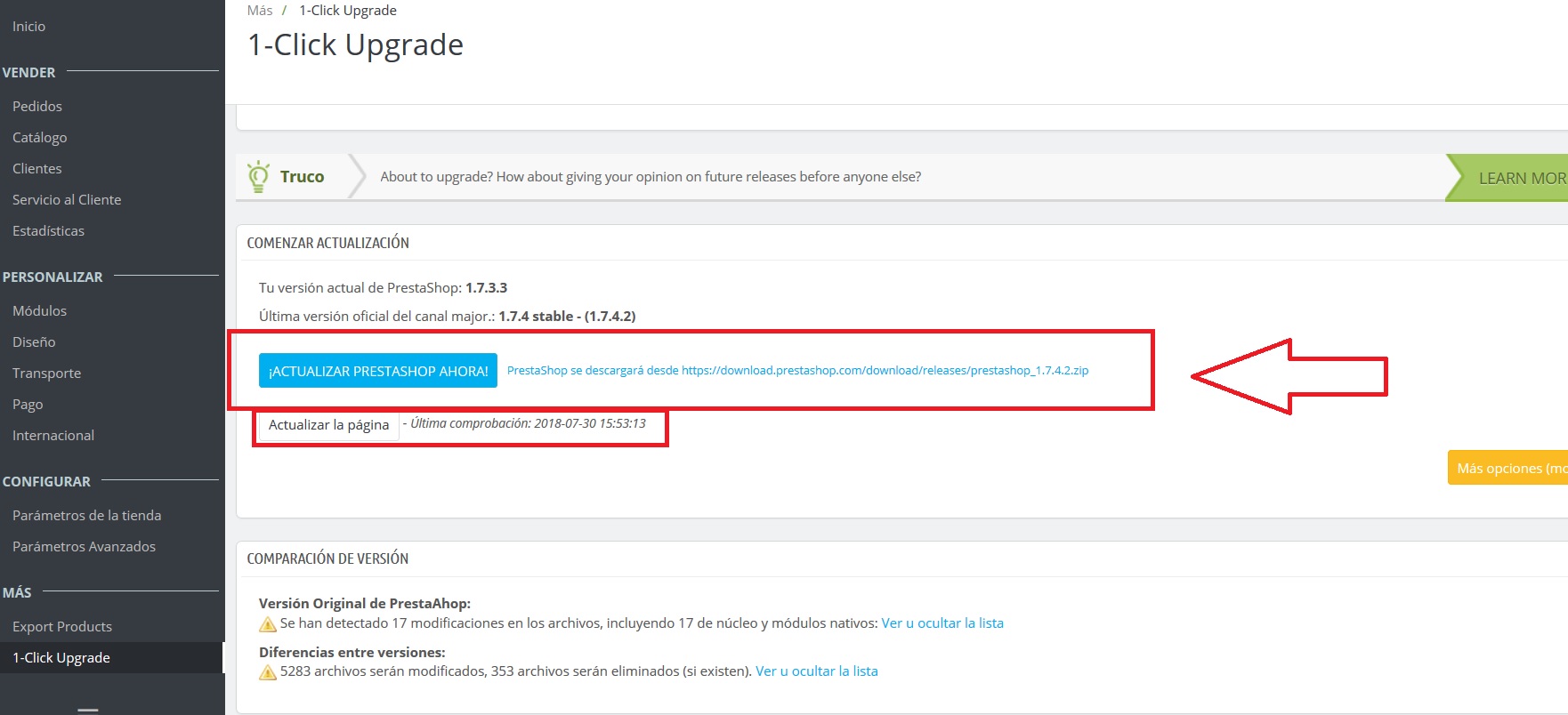Click Diferencias entre versiones label
Viewport: 1568px width, 715px height.
352,652
